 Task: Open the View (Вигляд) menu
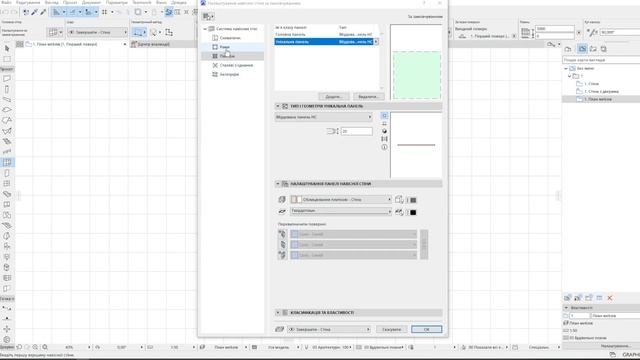[x=51, y=2]
